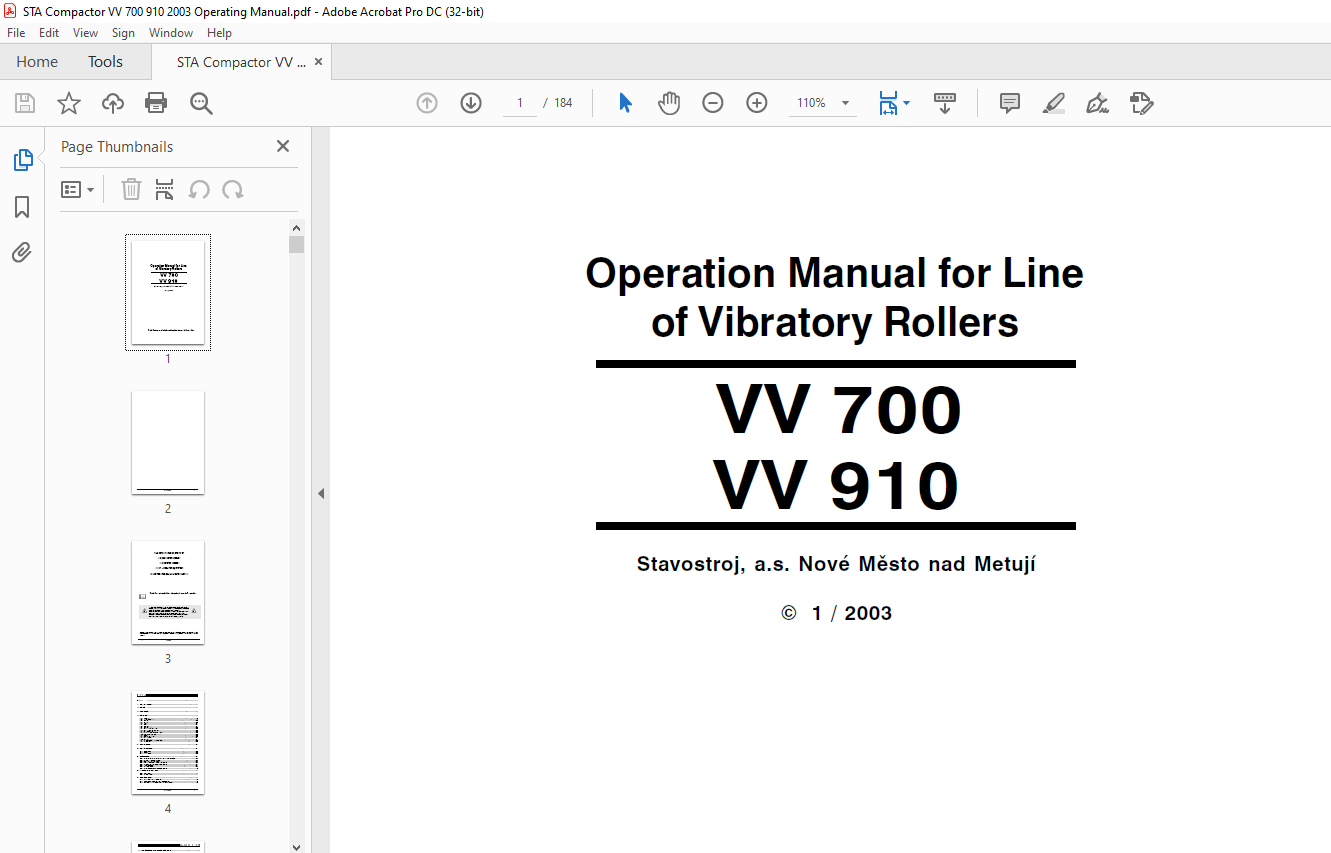Add document to favorites with star icon
Screen dimensions: 1331x853
coord(69,103)
